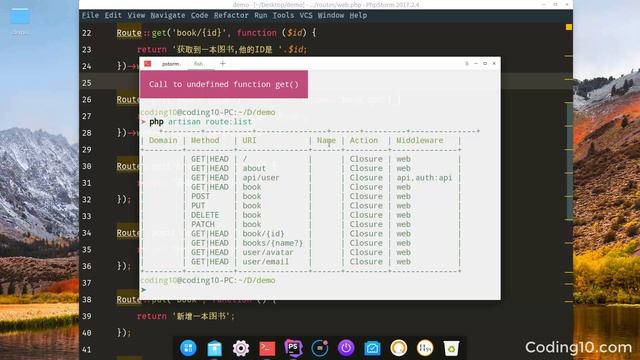
Task: Click line number 39 in editor gutter
Action: click(87, 316)
